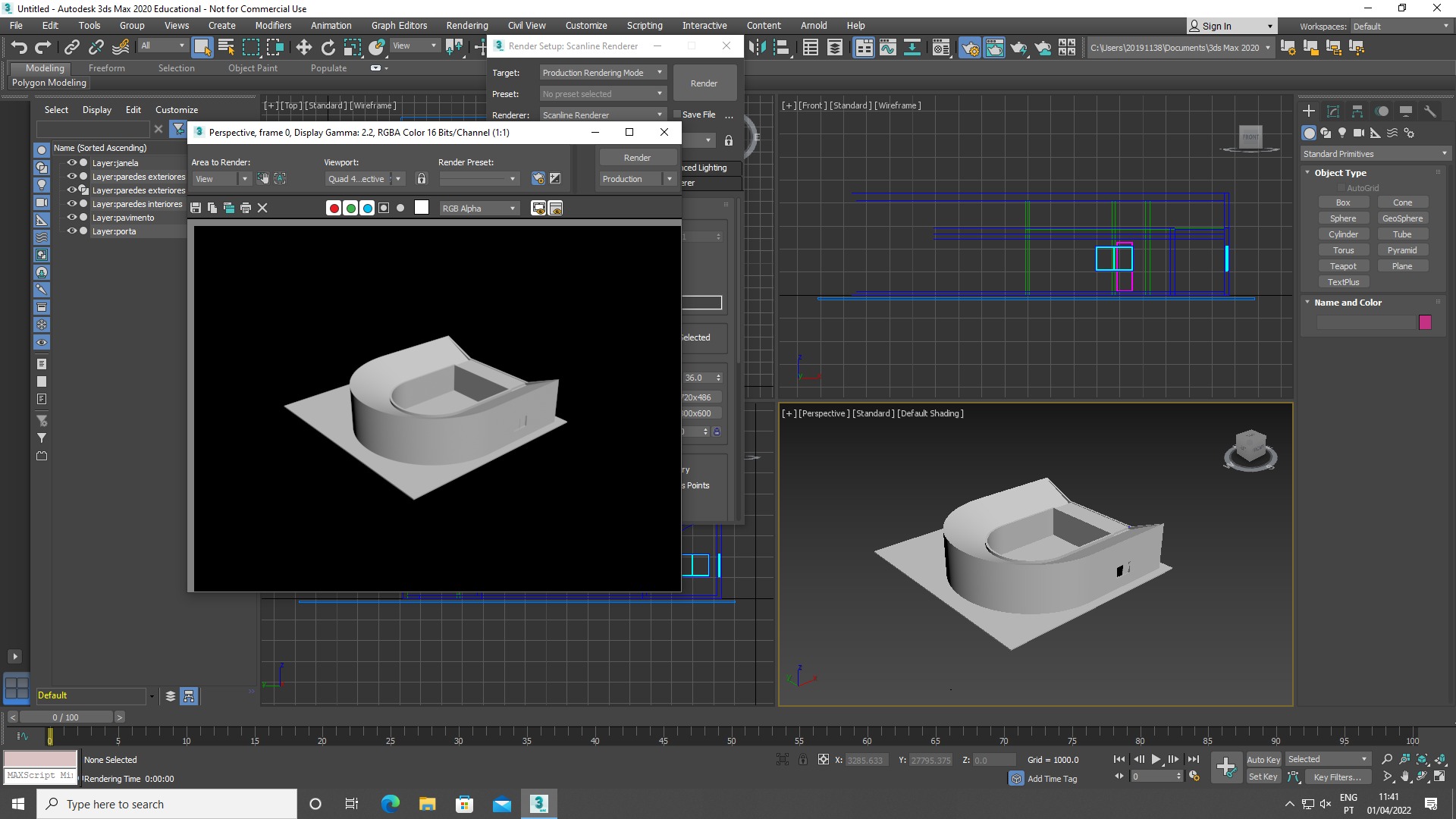Create a Teapot primitive
The width and height of the screenshot is (1456, 819).
click(1343, 266)
